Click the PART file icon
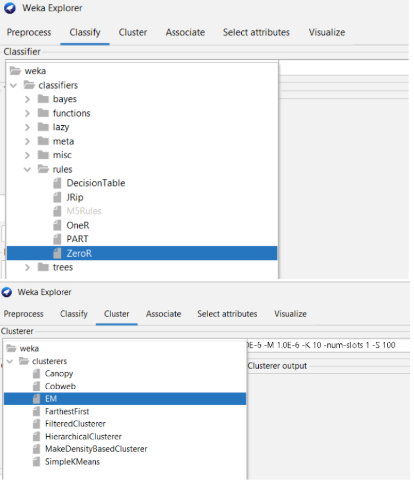The width and height of the screenshot is (414, 485). 57,239
